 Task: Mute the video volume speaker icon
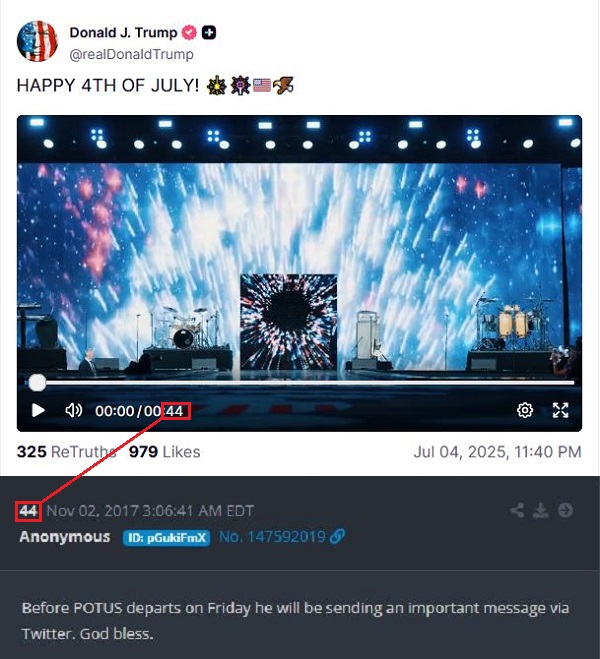[x=74, y=410]
